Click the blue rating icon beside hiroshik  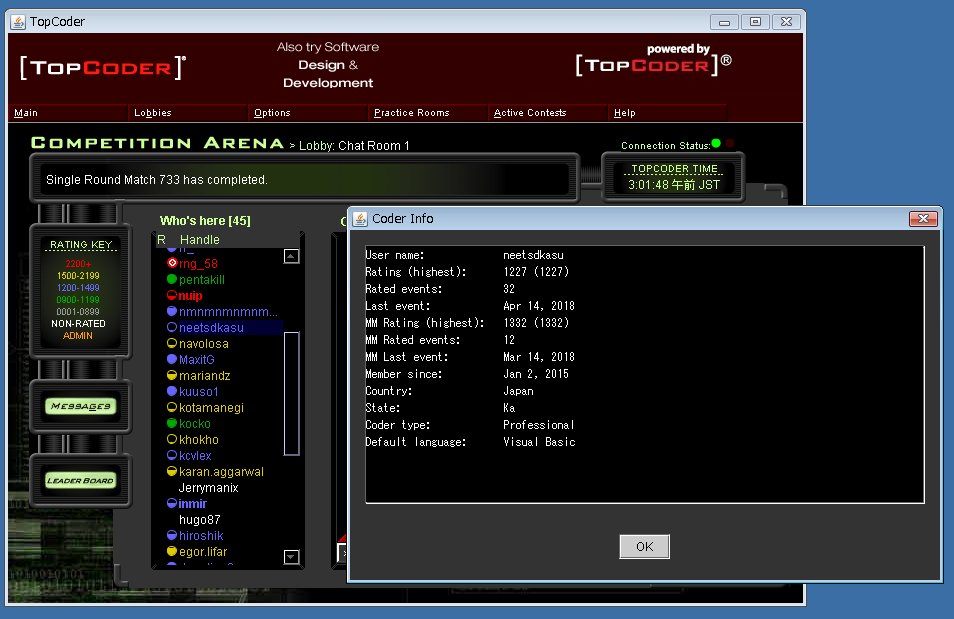pyautogui.click(x=172, y=535)
